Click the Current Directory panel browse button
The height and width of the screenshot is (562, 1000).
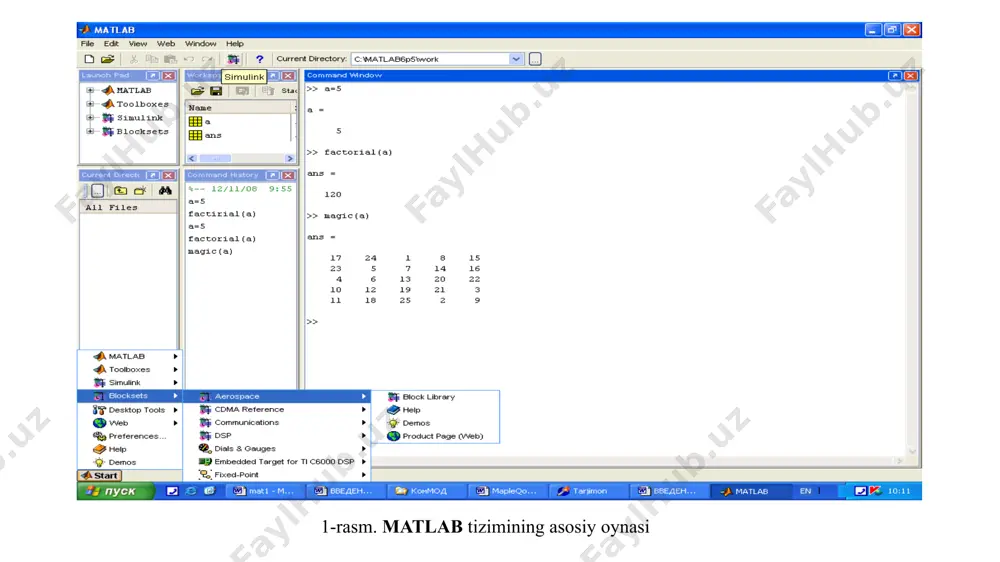coord(97,191)
